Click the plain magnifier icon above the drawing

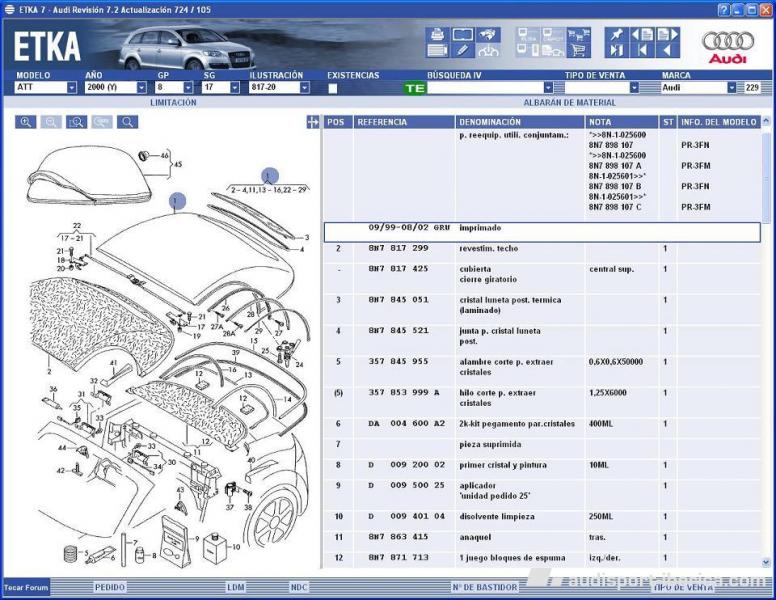127,122
